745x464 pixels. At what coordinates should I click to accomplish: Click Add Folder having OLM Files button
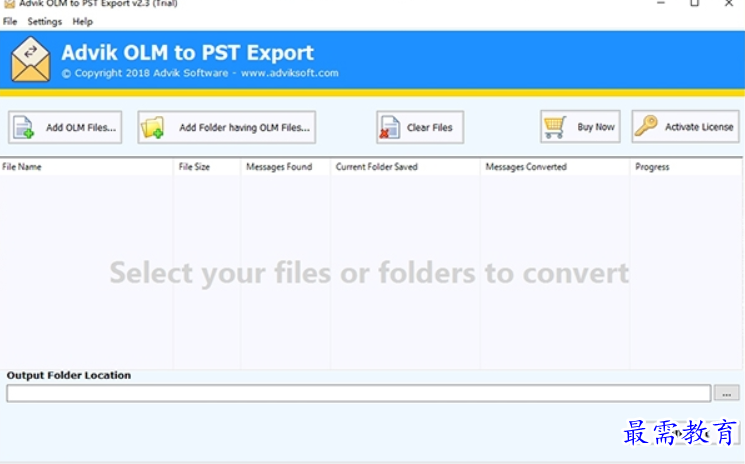pyautogui.click(x=227, y=127)
